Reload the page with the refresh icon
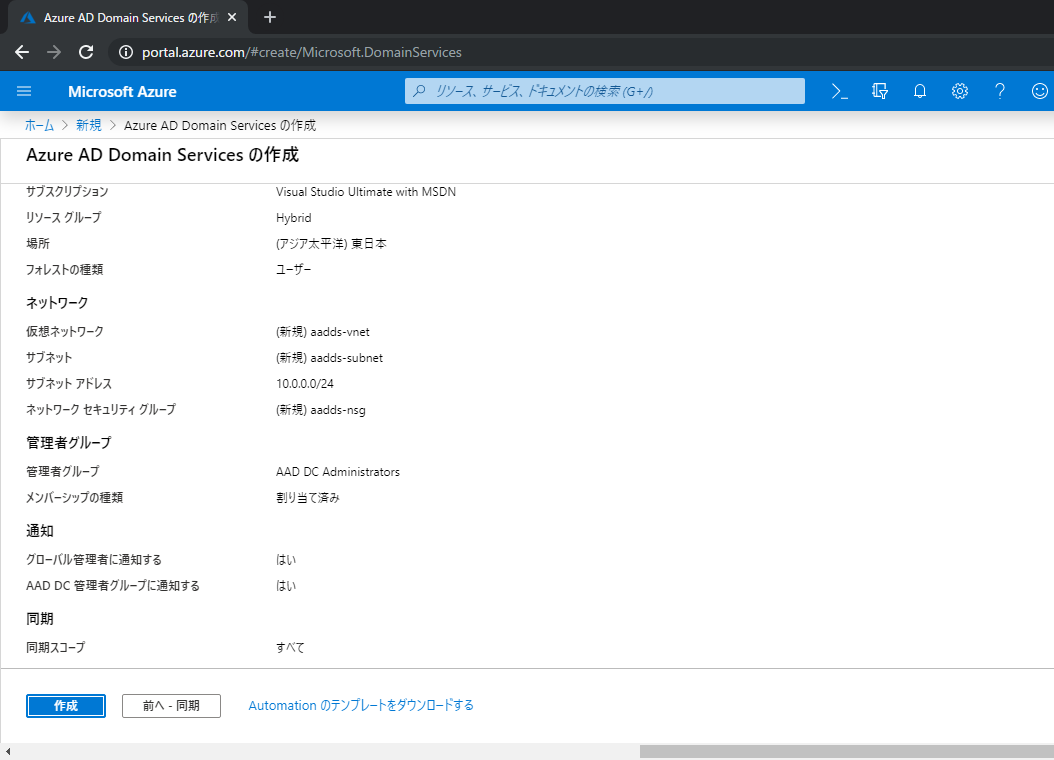The height and width of the screenshot is (760, 1054). point(86,52)
